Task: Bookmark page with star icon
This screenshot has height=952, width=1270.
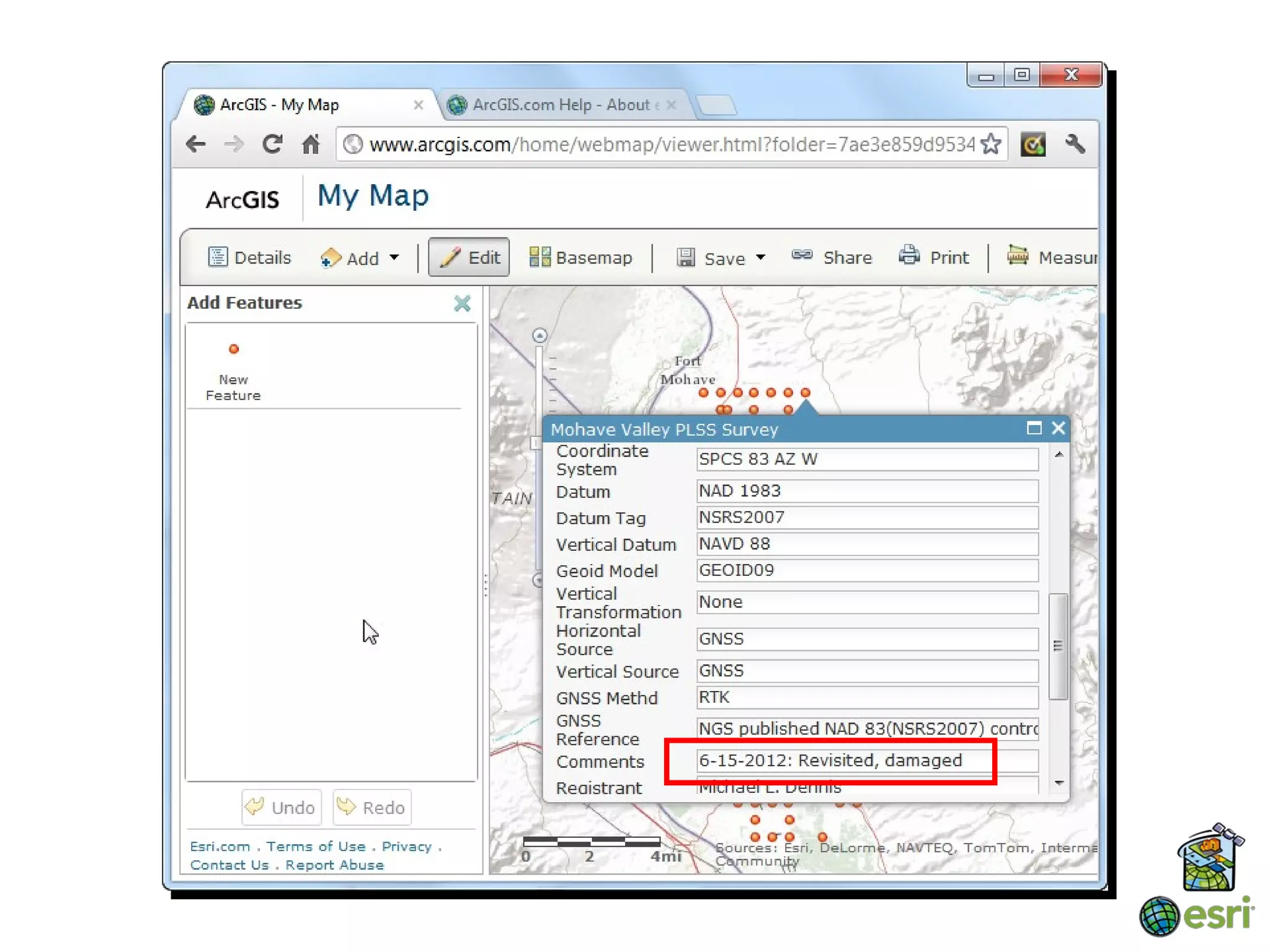Action: click(x=991, y=144)
